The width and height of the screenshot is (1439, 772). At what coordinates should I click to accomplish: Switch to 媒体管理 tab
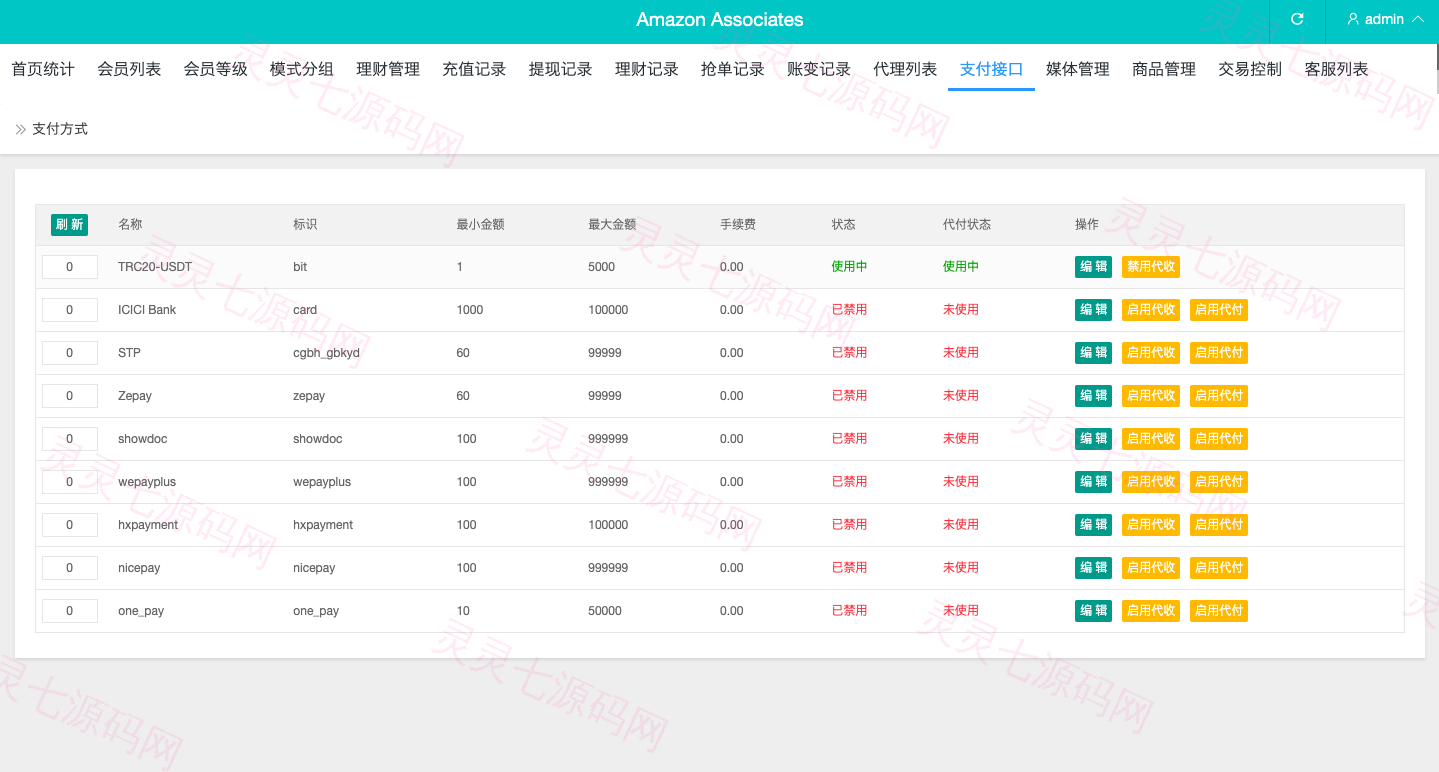point(1078,69)
